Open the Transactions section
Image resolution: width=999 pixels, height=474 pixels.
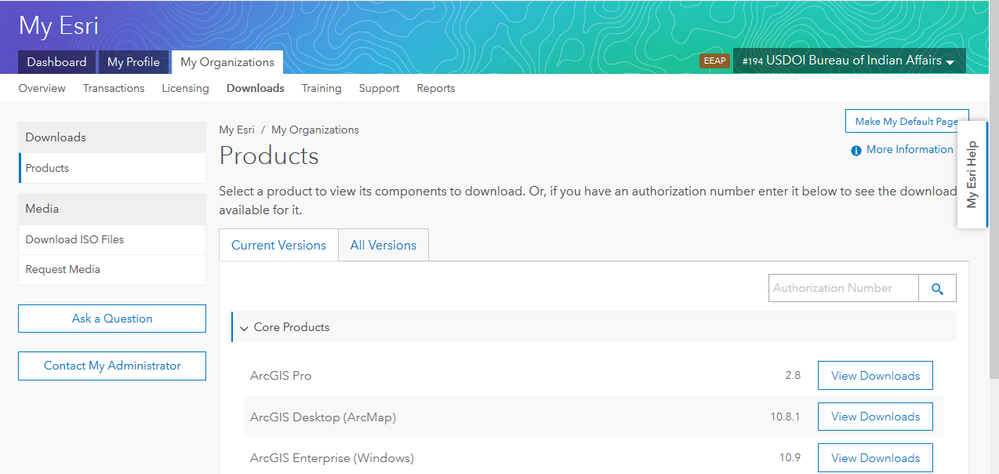coord(113,89)
